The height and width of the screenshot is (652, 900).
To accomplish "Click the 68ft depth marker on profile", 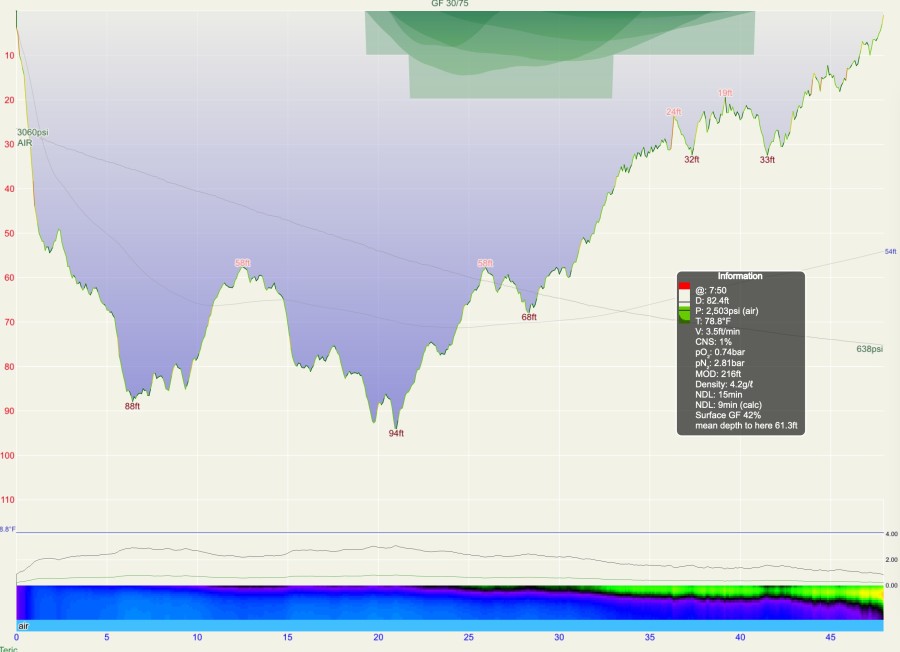I will [x=529, y=317].
